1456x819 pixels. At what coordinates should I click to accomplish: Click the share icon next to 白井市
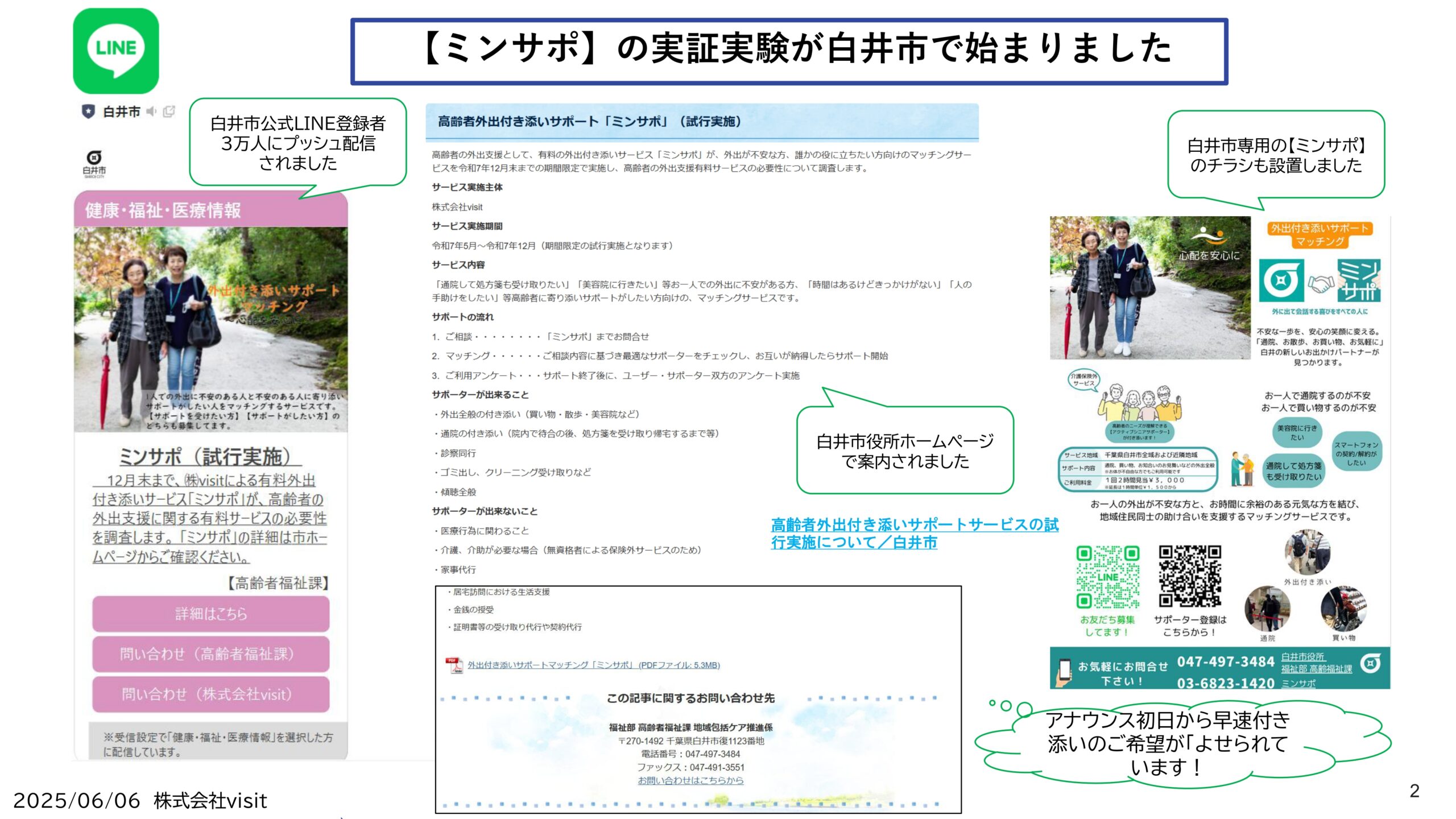tap(169, 111)
